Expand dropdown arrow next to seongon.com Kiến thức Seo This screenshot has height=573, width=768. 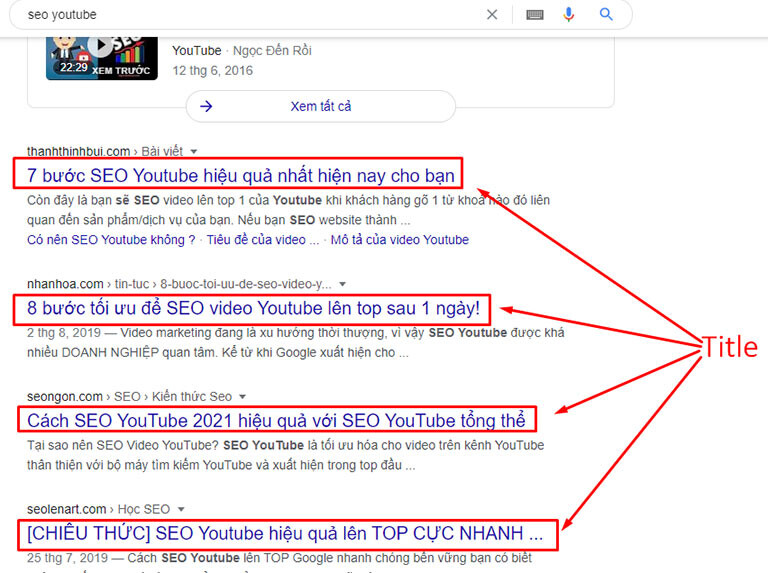(242, 397)
